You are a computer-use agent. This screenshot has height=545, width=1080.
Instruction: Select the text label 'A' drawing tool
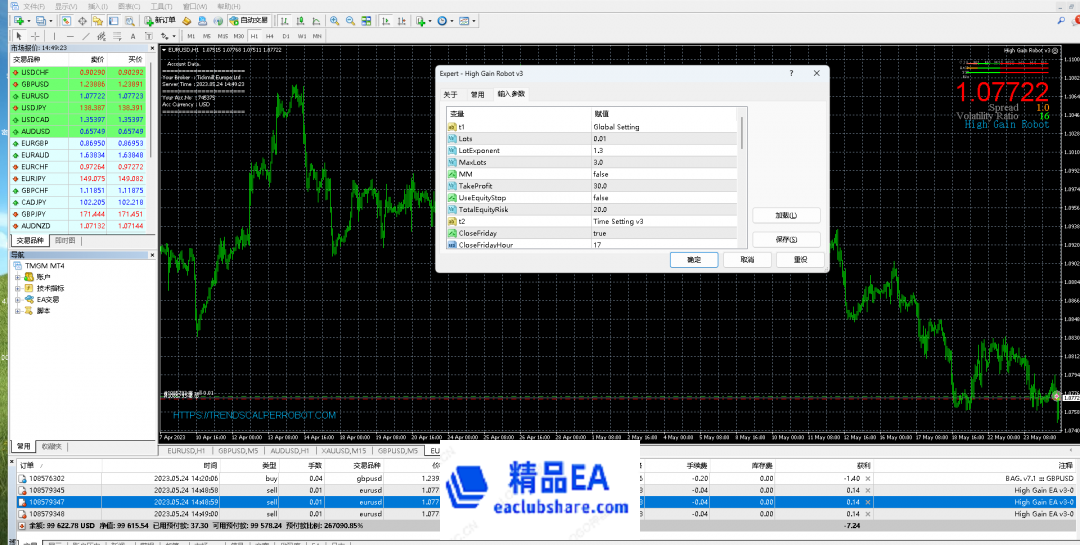133,36
